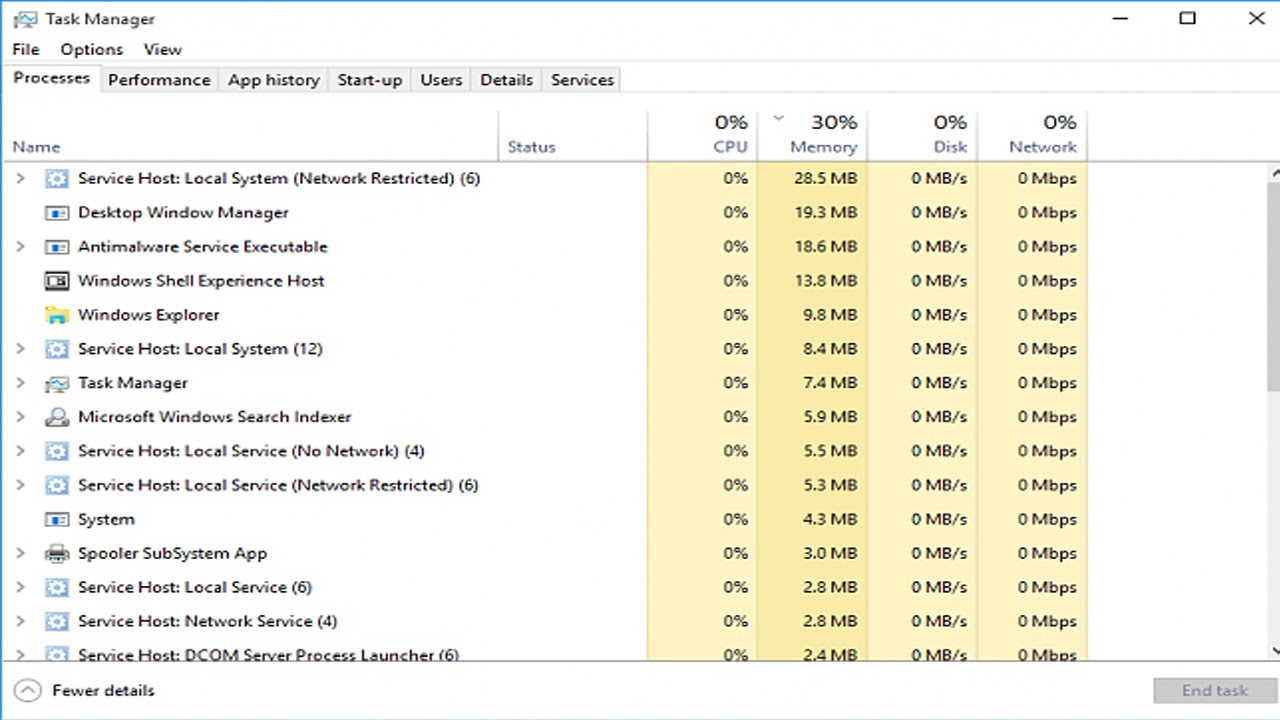Switch to the App history tab
The width and height of the screenshot is (1280, 720).
[x=273, y=80]
